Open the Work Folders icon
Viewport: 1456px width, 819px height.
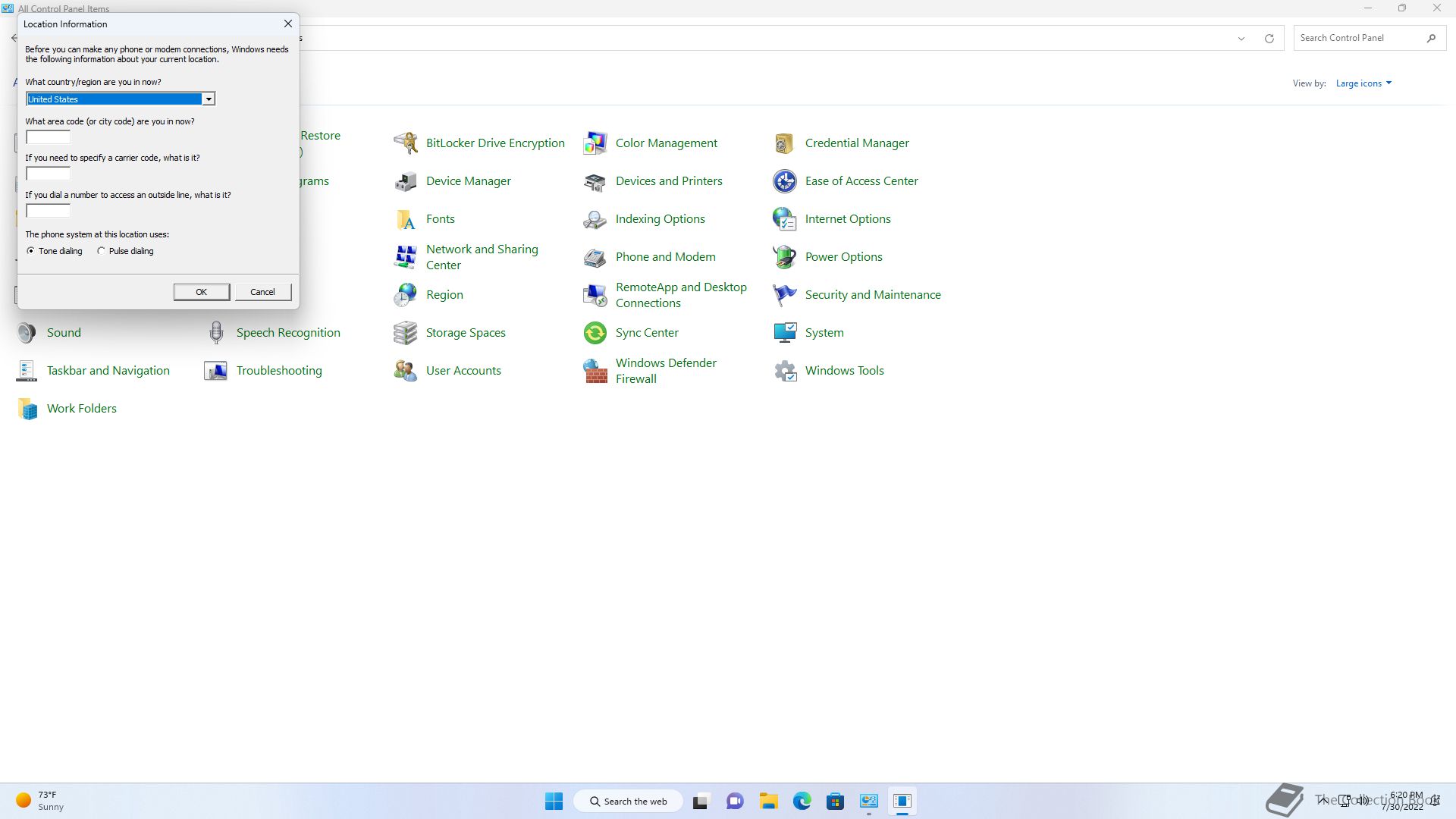tap(27, 408)
